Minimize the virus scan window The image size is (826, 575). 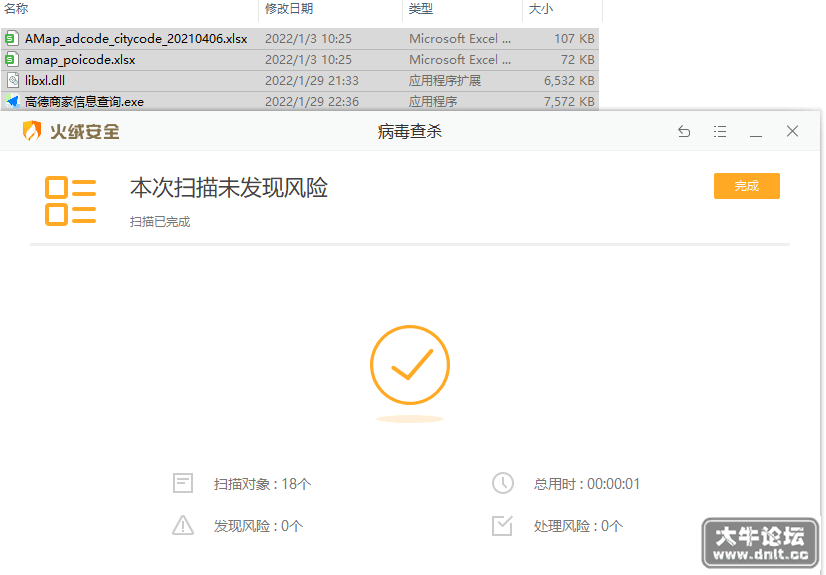(x=756, y=132)
